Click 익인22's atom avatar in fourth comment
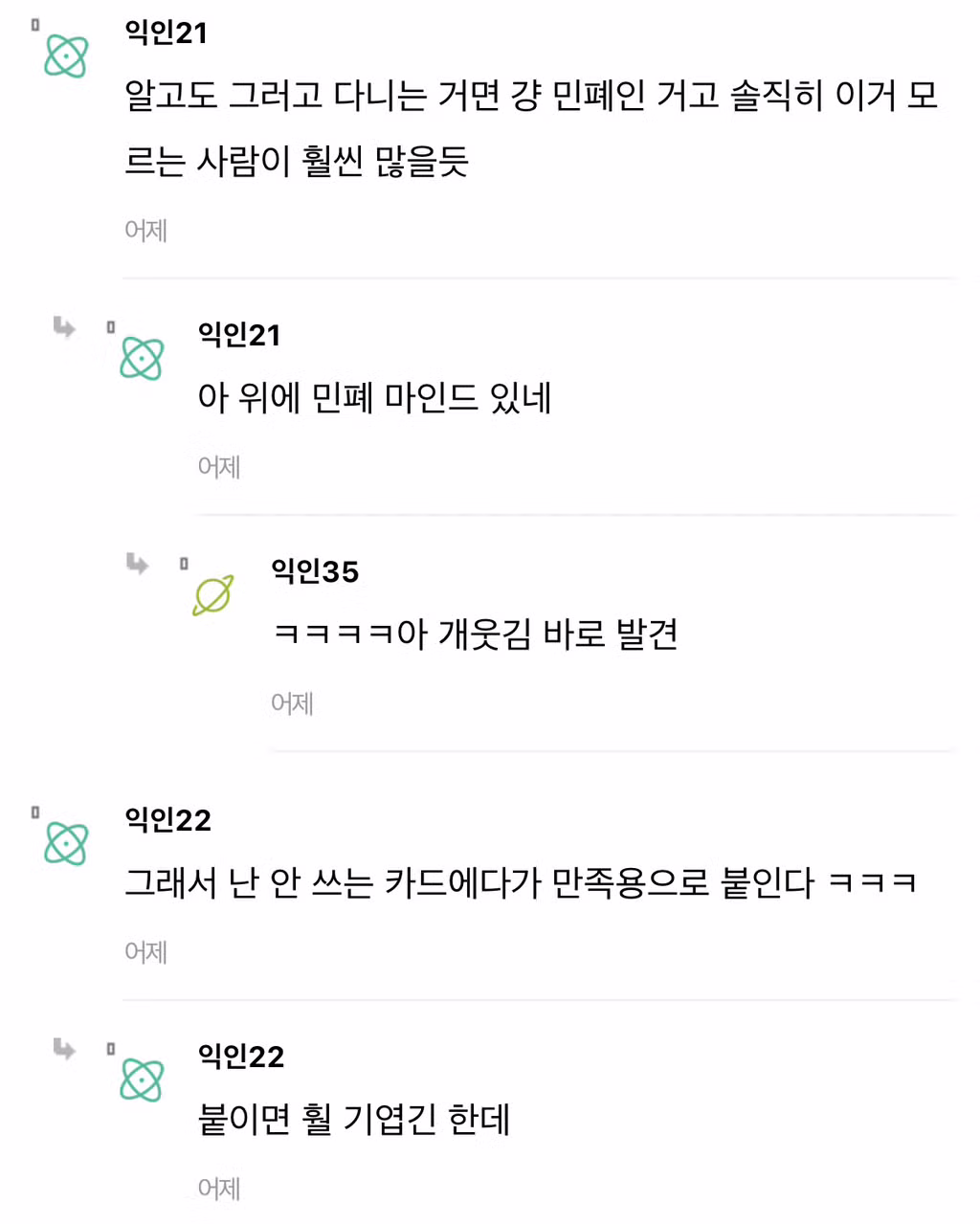The image size is (980, 1224). point(65,843)
